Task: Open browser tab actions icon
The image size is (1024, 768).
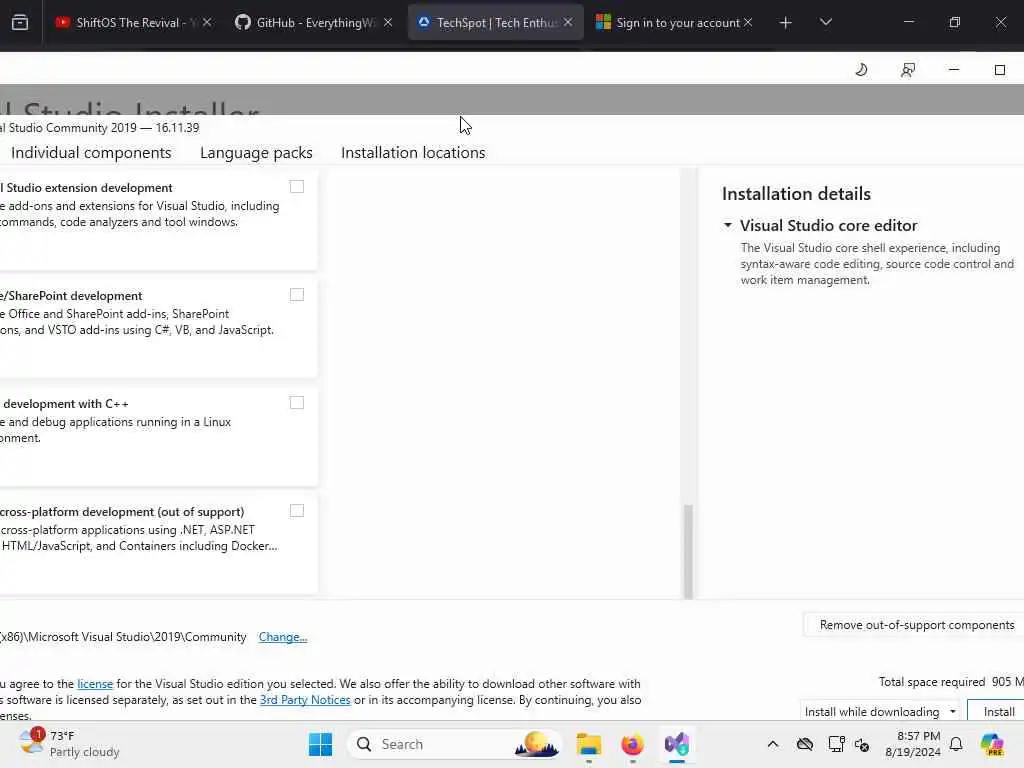Action: click(x=20, y=23)
